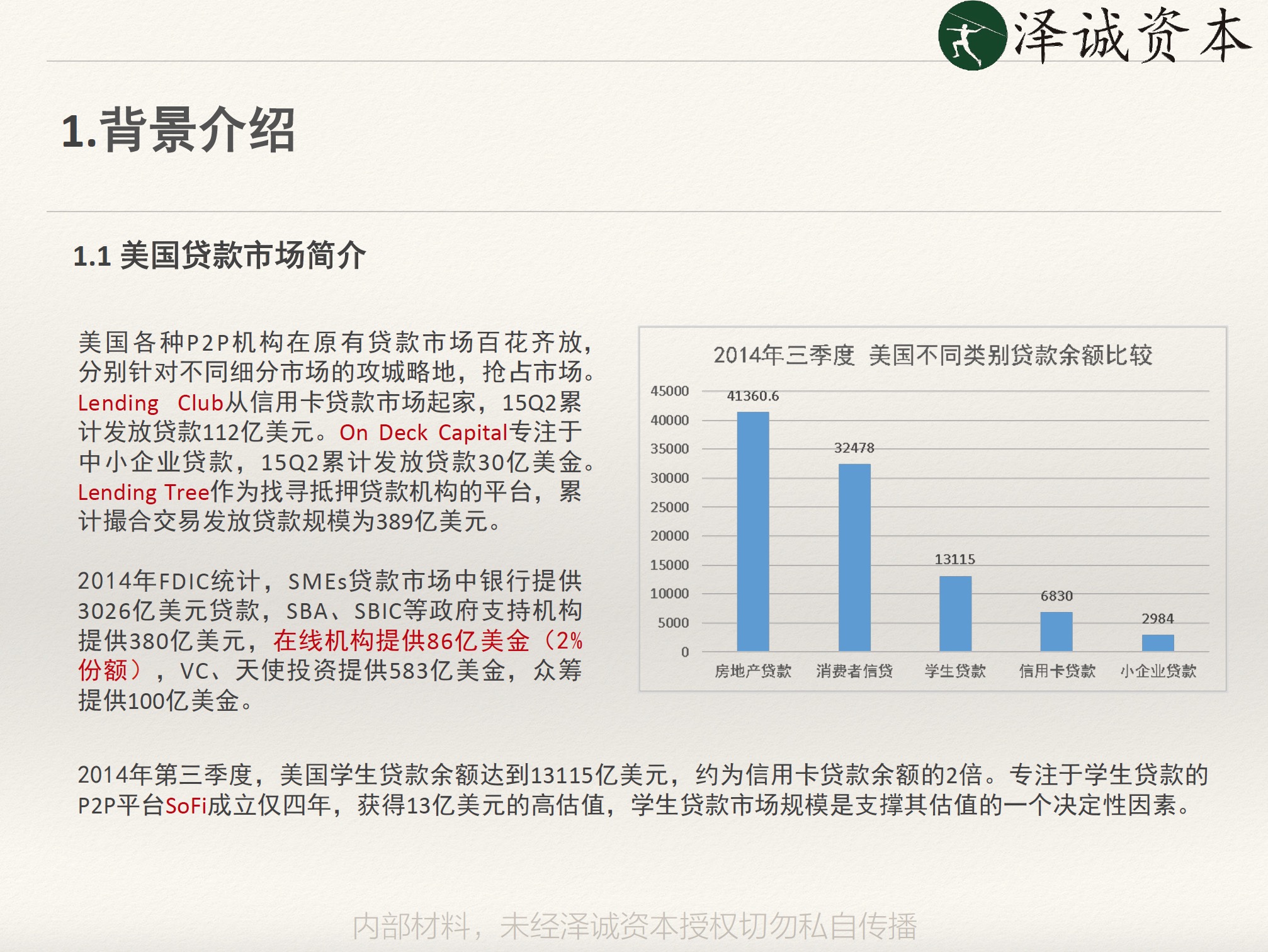This screenshot has width=1268, height=952.
Task: Click the red text 在线机构提供86亿美金
Action: [402, 641]
